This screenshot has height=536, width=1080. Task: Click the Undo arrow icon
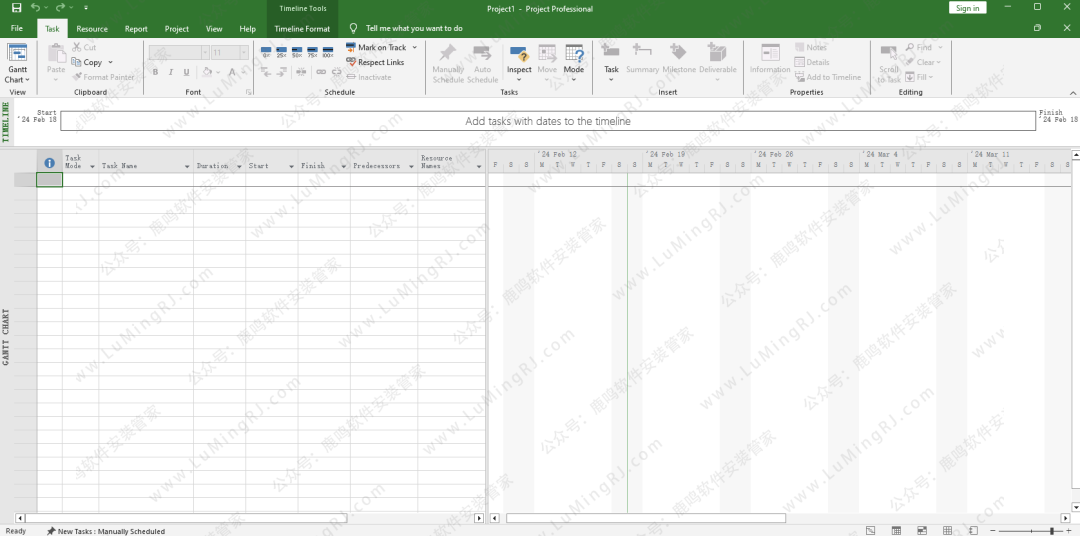(36, 8)
